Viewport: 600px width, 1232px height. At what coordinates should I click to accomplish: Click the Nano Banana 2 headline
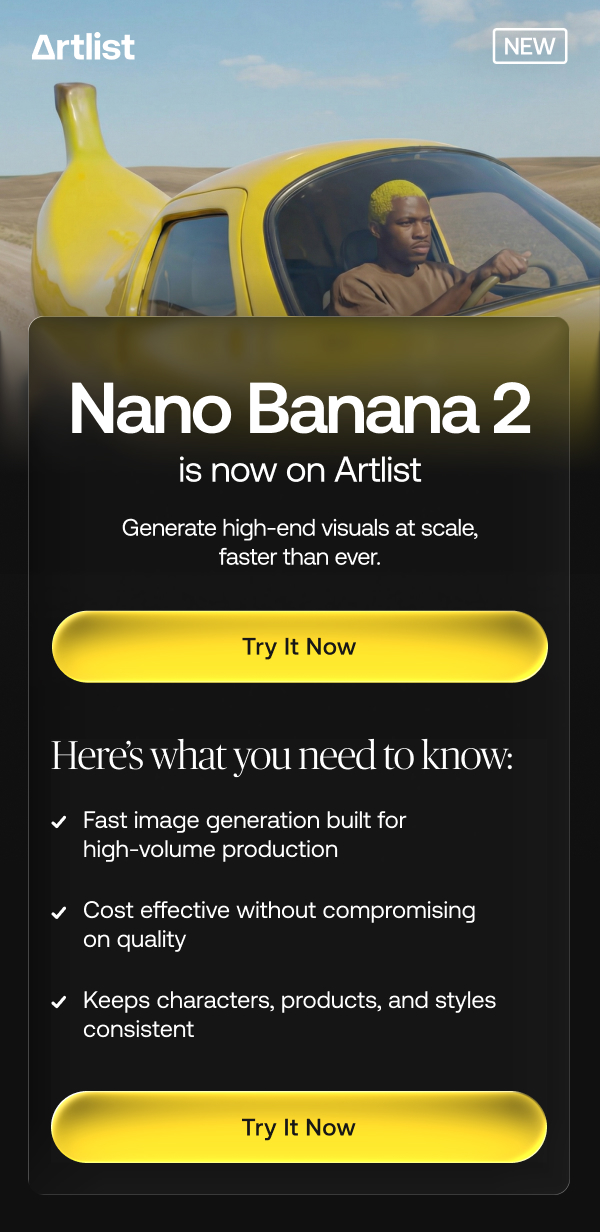pyautogui.click(x=299, y=409)
